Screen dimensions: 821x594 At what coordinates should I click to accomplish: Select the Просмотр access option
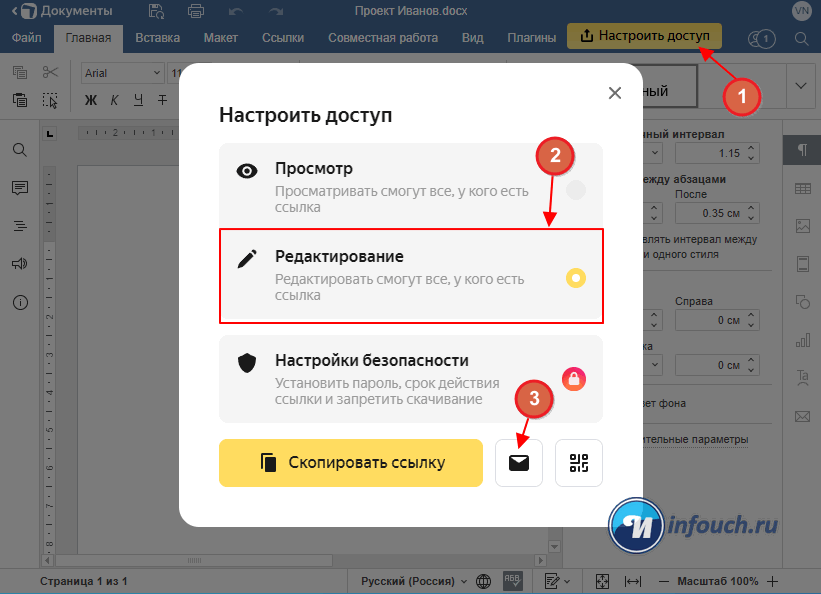click(410, 185)
